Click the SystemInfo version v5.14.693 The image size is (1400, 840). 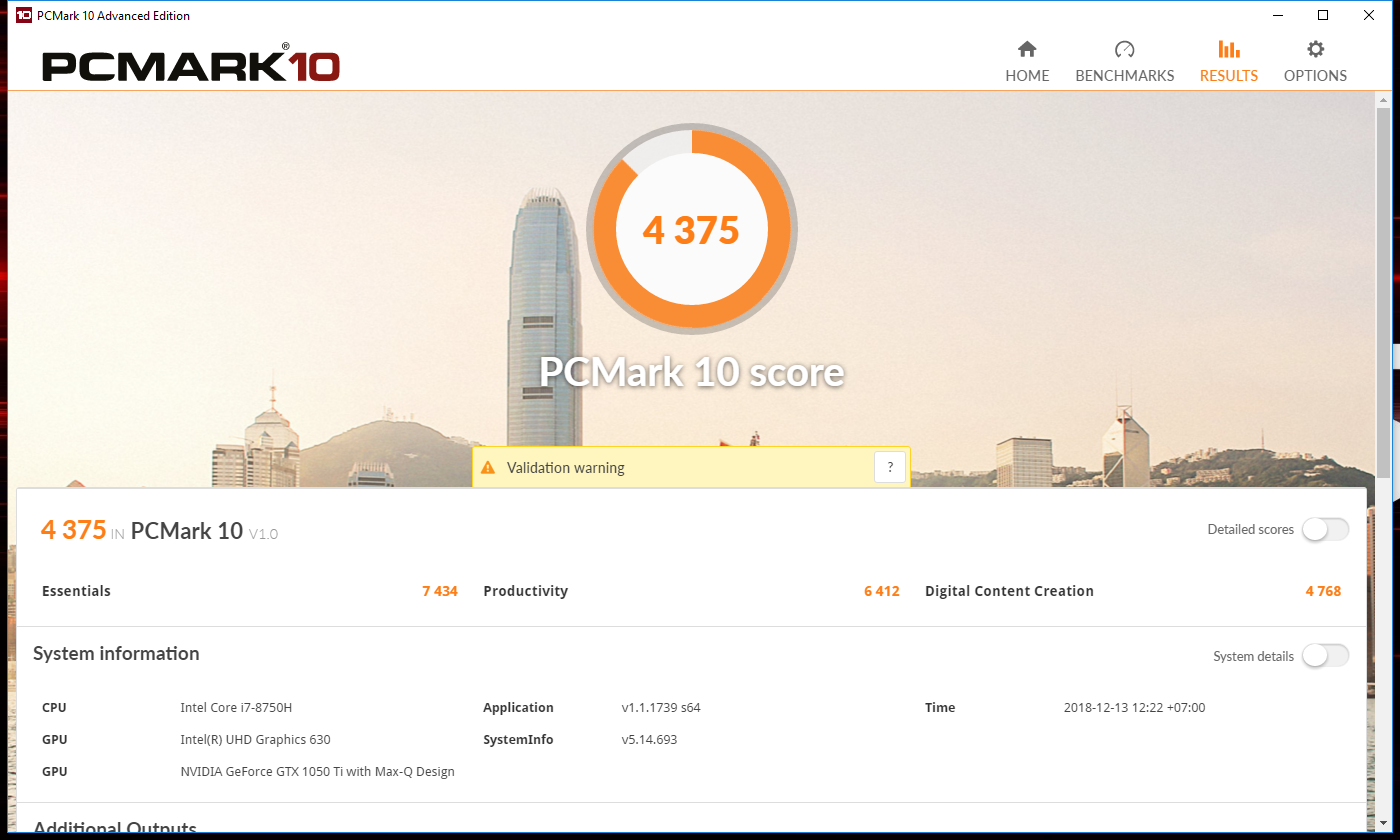tap(650, 740)
